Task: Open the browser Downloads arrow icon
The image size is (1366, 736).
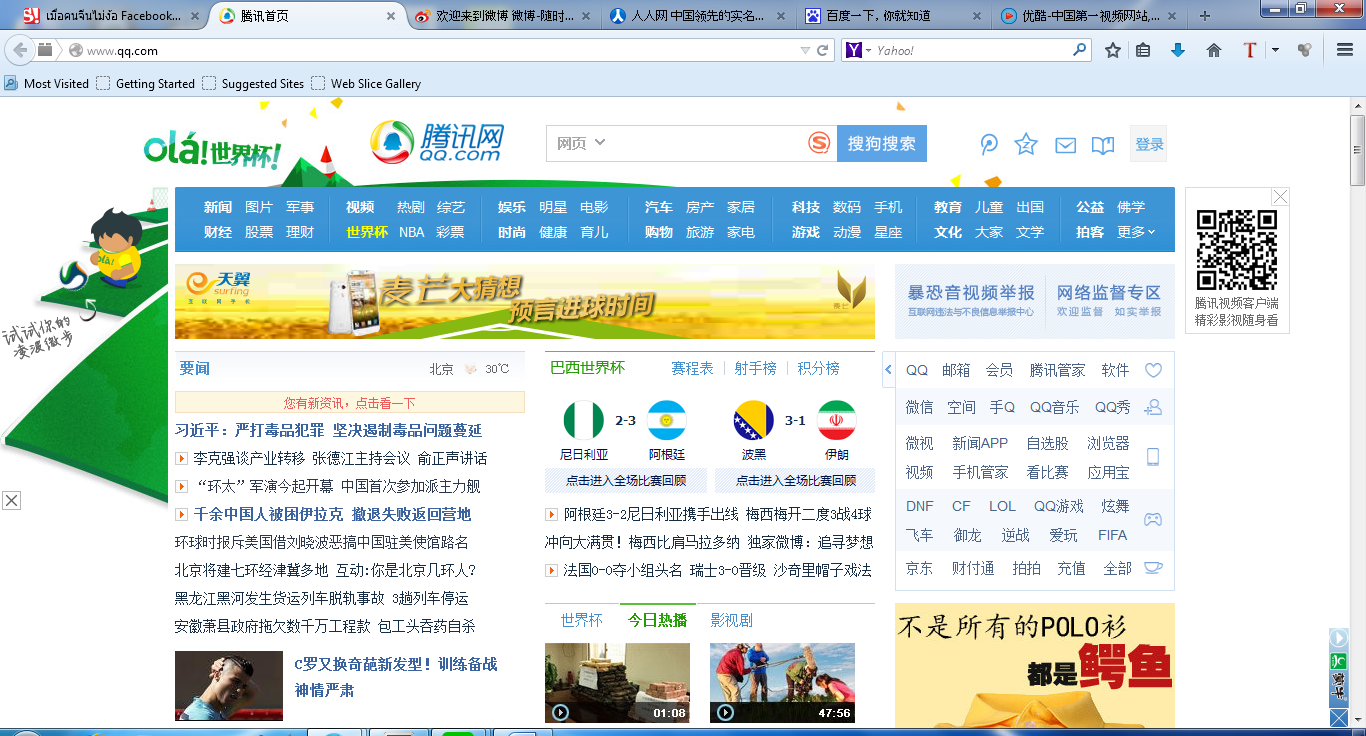Action: 1178,50
